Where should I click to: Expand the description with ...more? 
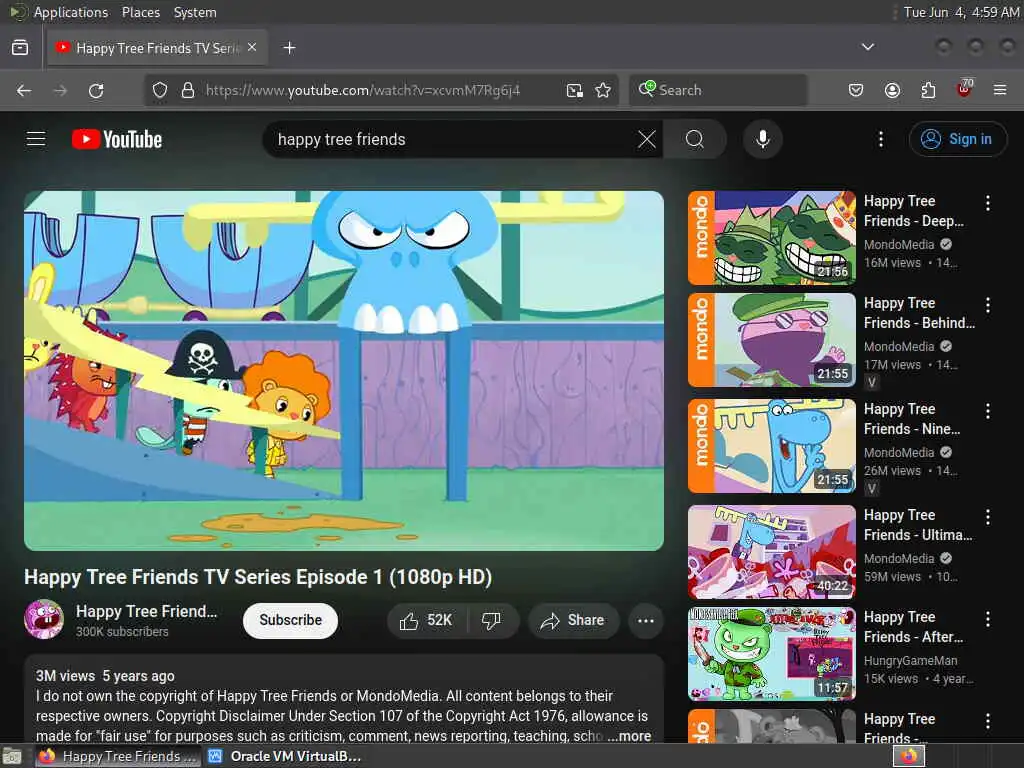pyautogui.click(x=629, y=736)
